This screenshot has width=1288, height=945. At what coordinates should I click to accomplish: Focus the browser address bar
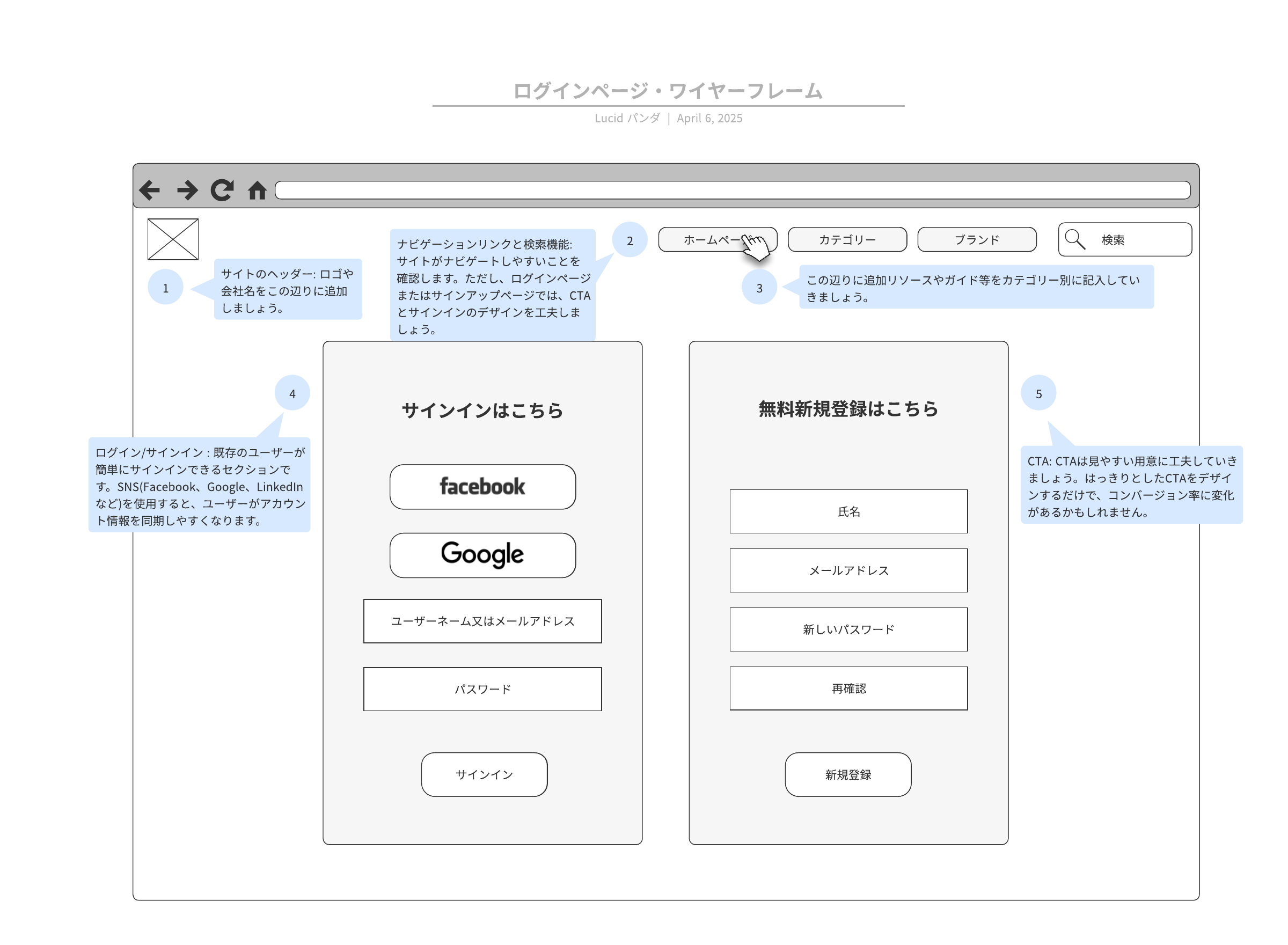732,190
